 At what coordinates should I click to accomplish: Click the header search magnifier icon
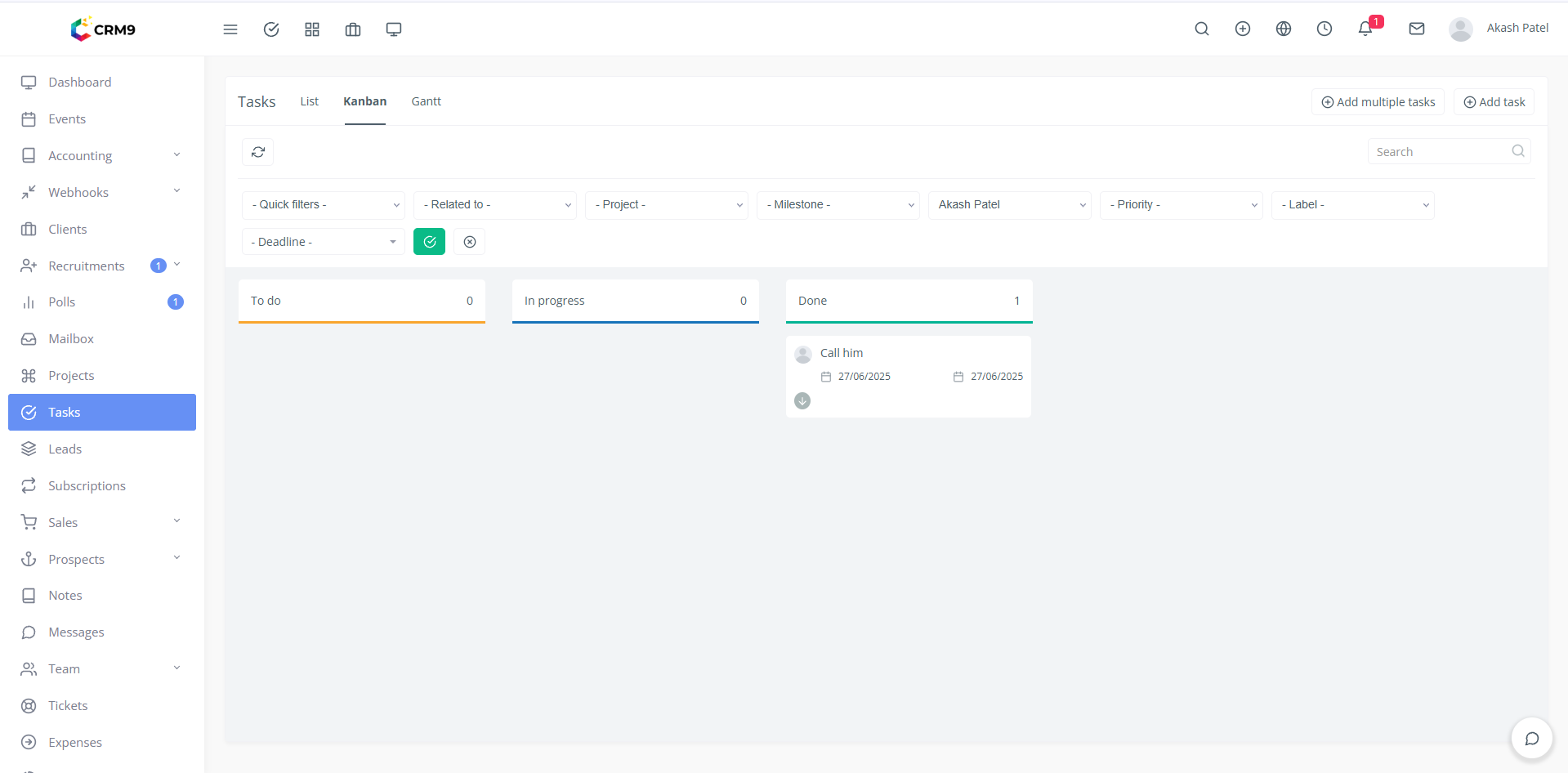[x=1202, y=29]
